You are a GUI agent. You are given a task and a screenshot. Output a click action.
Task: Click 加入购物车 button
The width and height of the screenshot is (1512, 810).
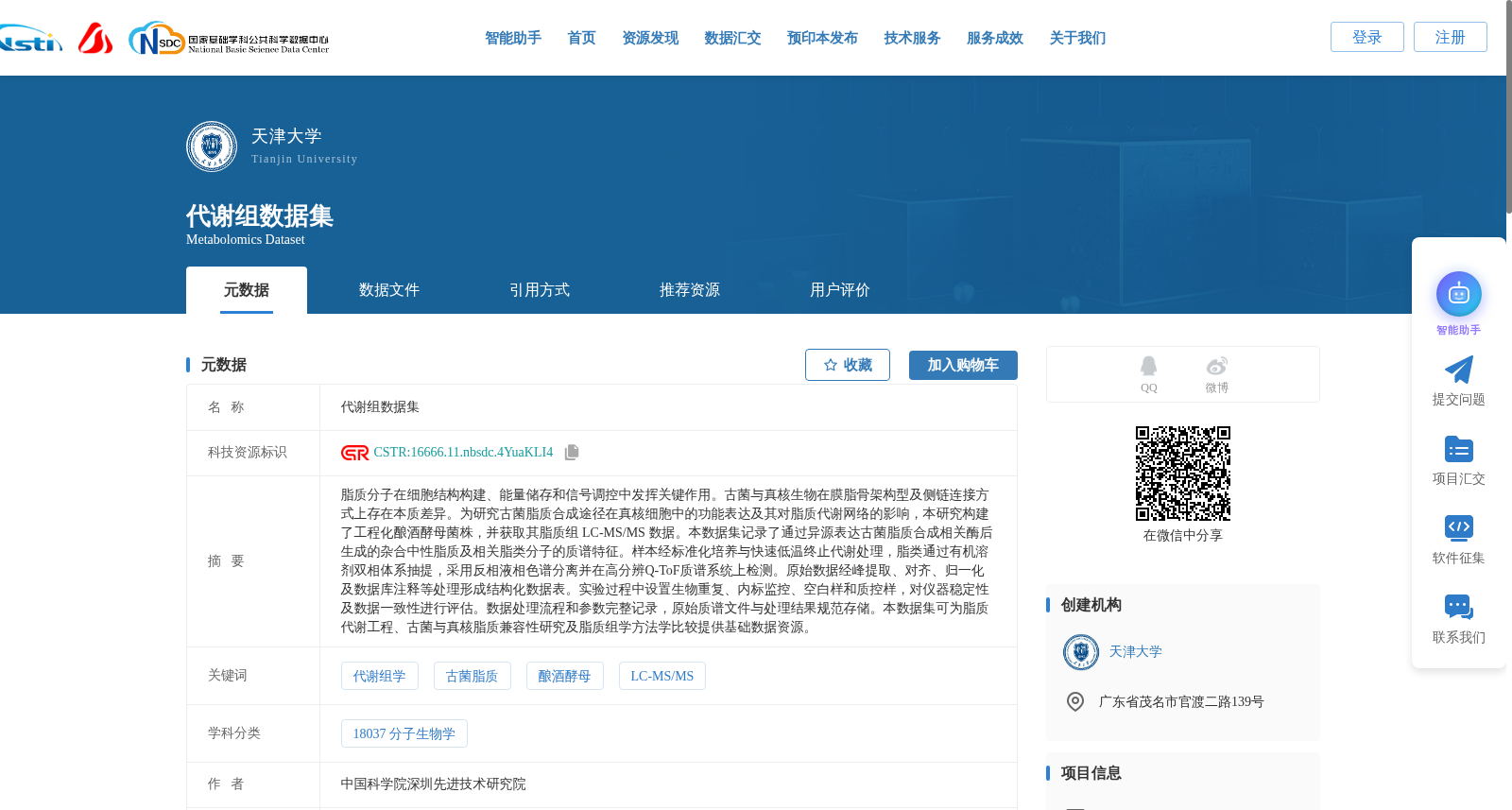pos(963,365)
